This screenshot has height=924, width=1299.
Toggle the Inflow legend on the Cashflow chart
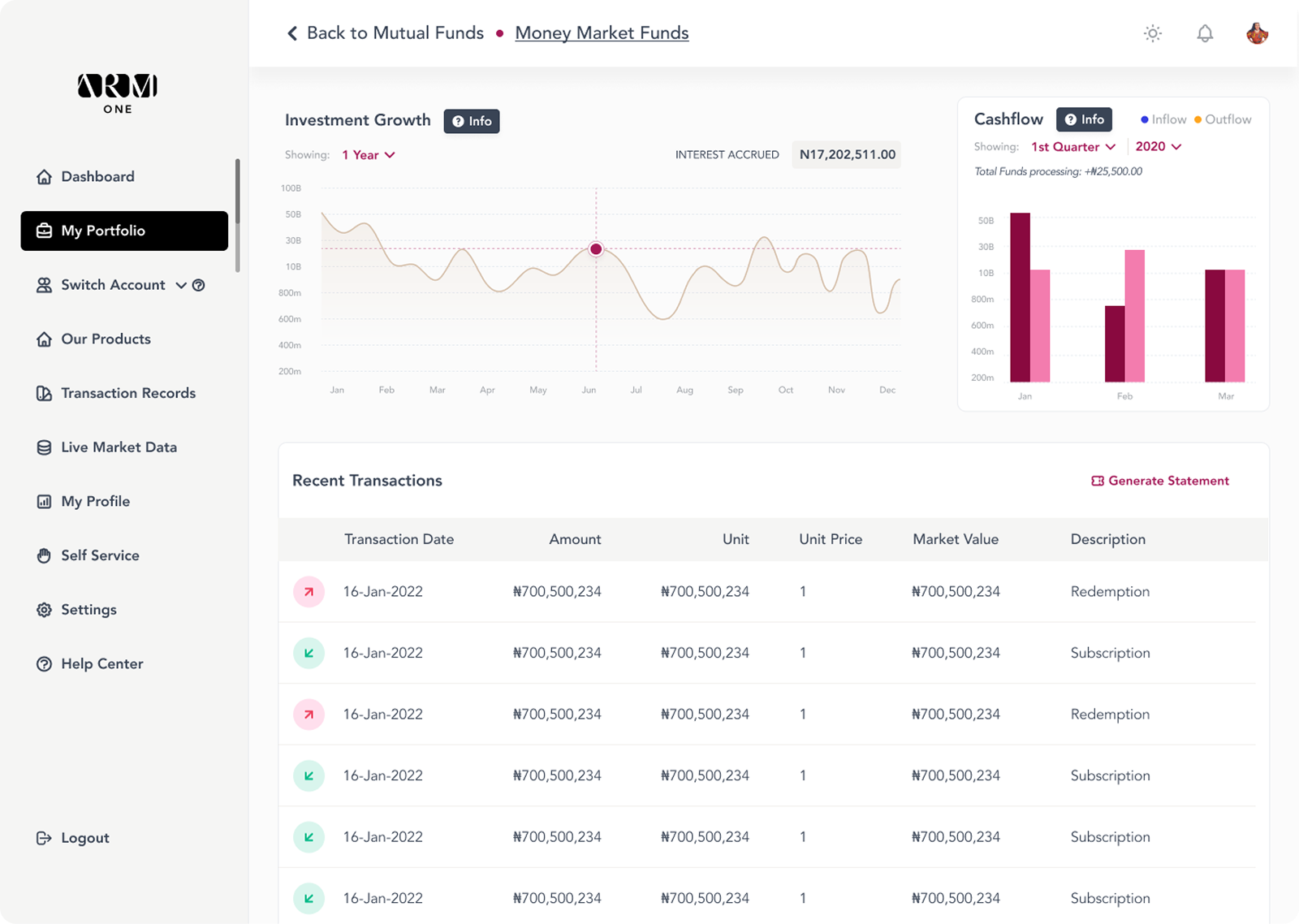tap(1163, 119)
